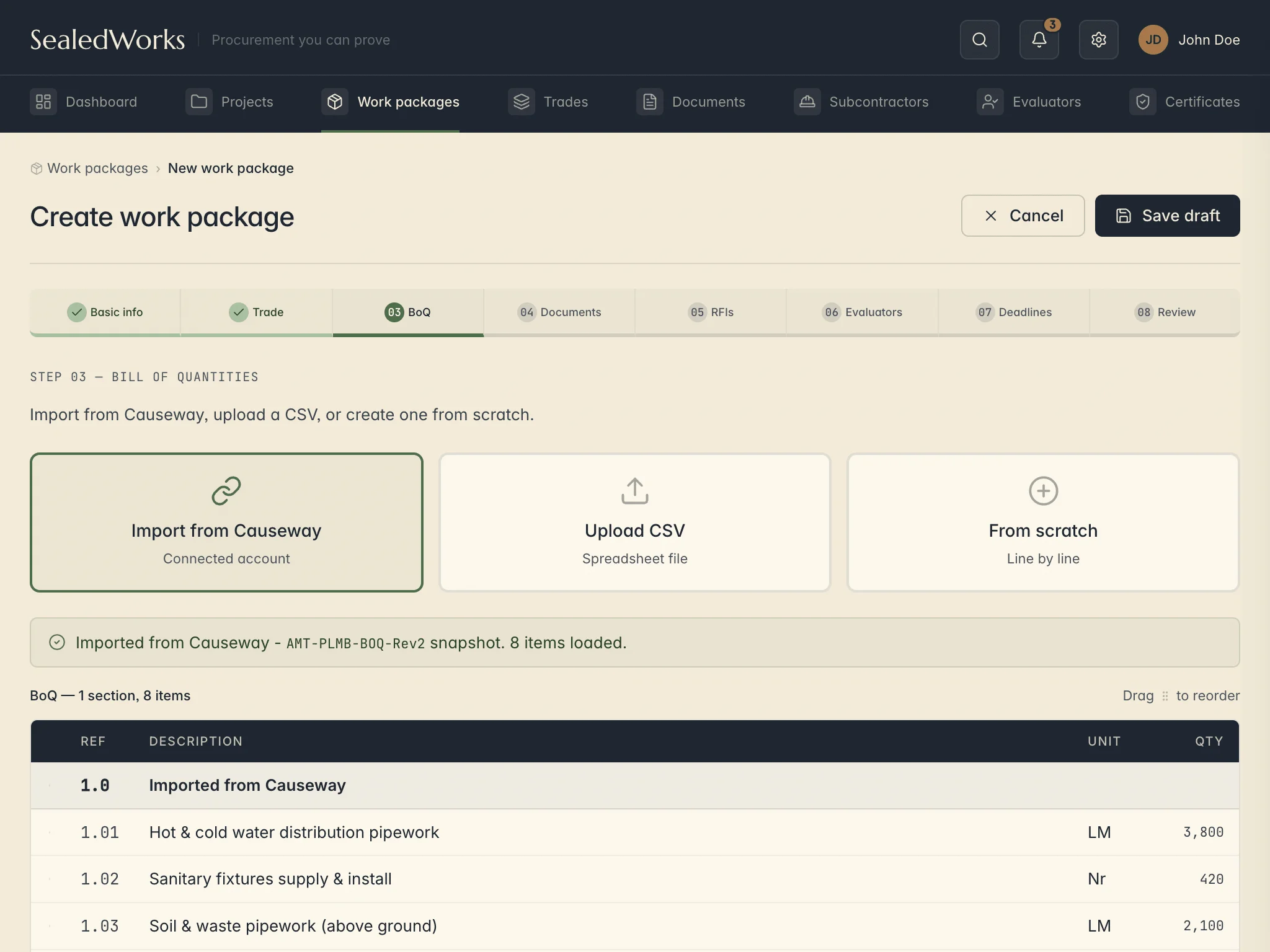This screenshot has width=1270, height=952.
Task: Follow the Work packages breadcrumb link
Action: pos(97,169)
